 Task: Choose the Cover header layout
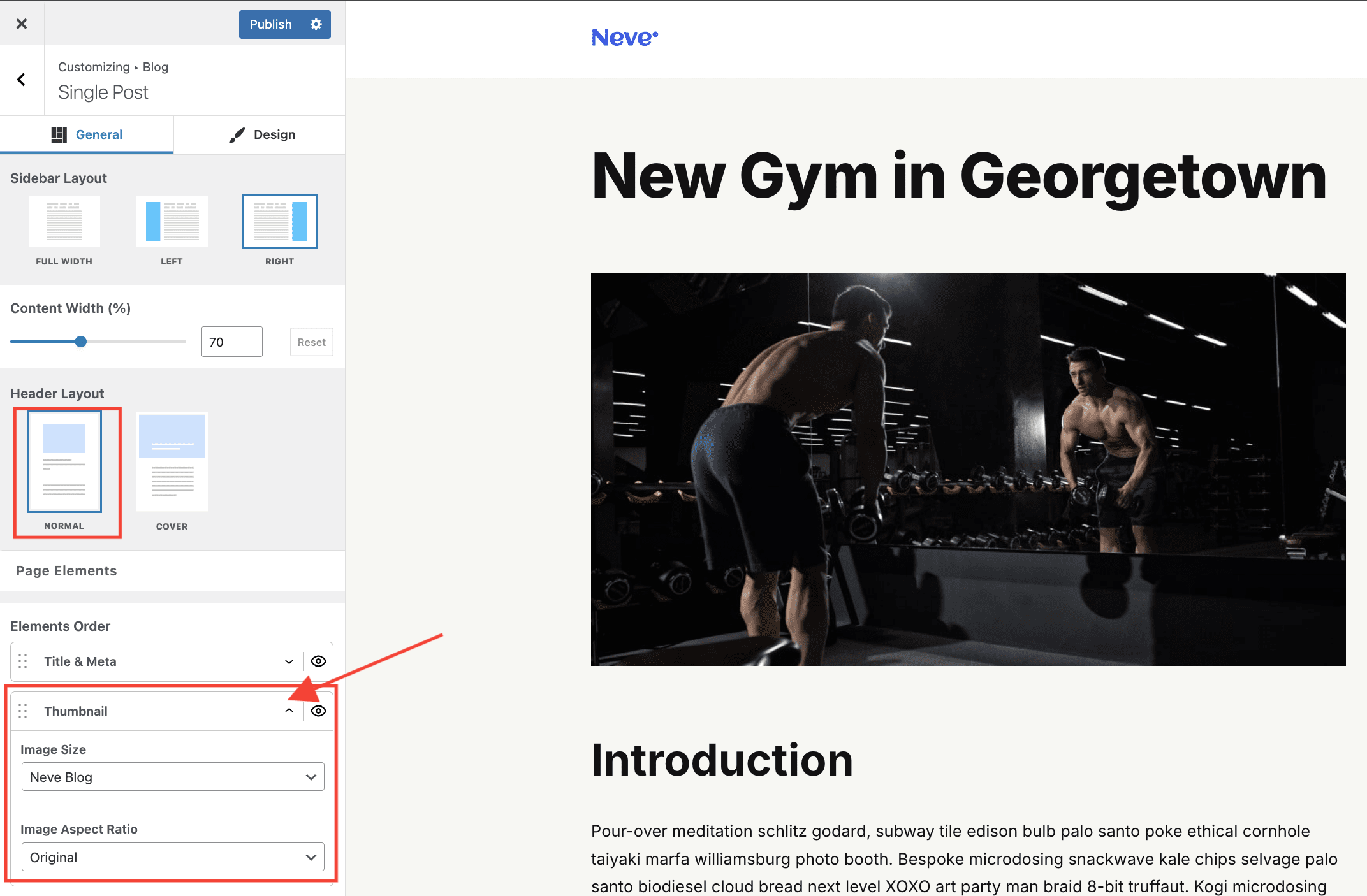pos(172,462)
